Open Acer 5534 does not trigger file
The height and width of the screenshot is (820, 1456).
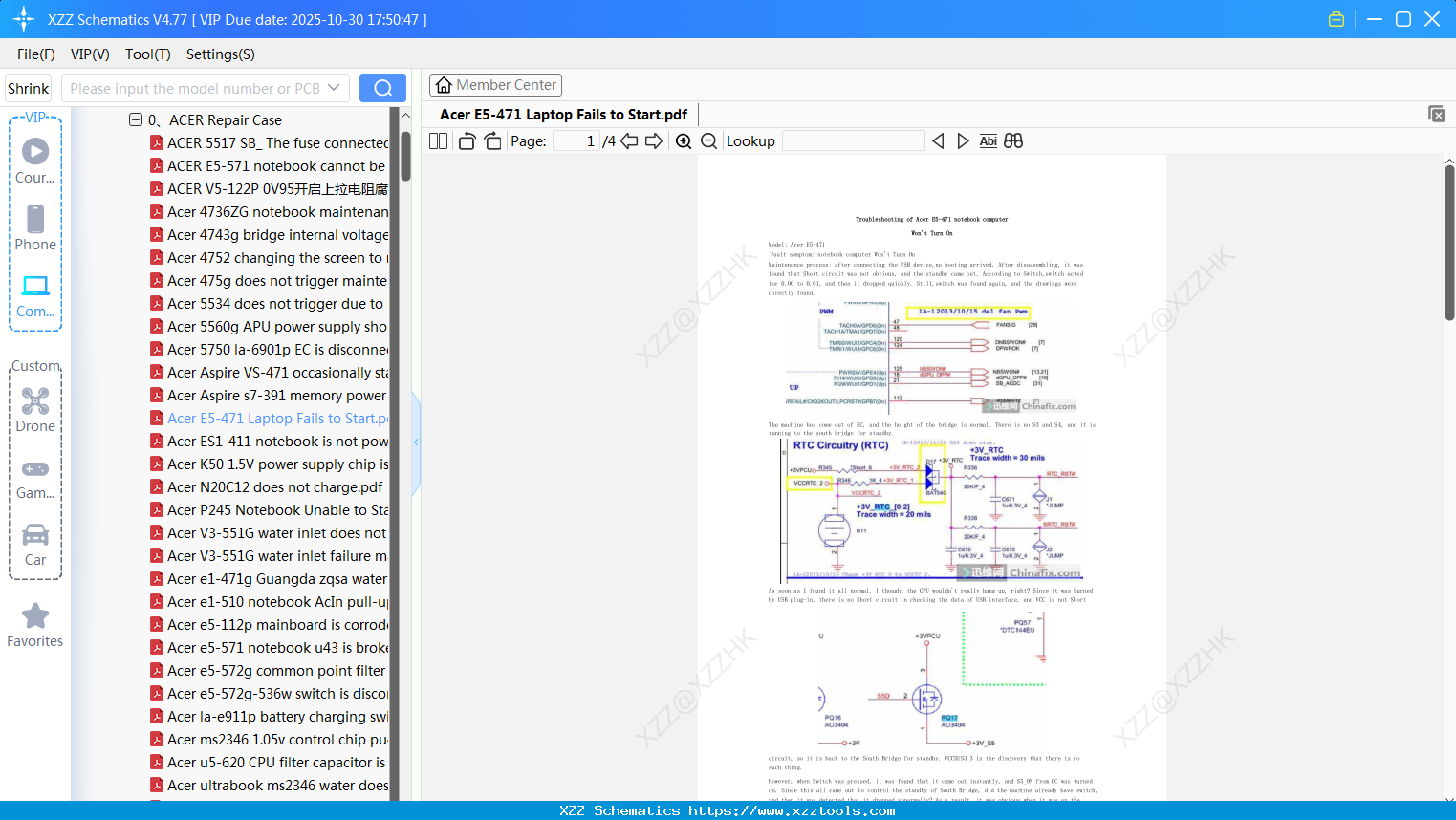(275, 304)
